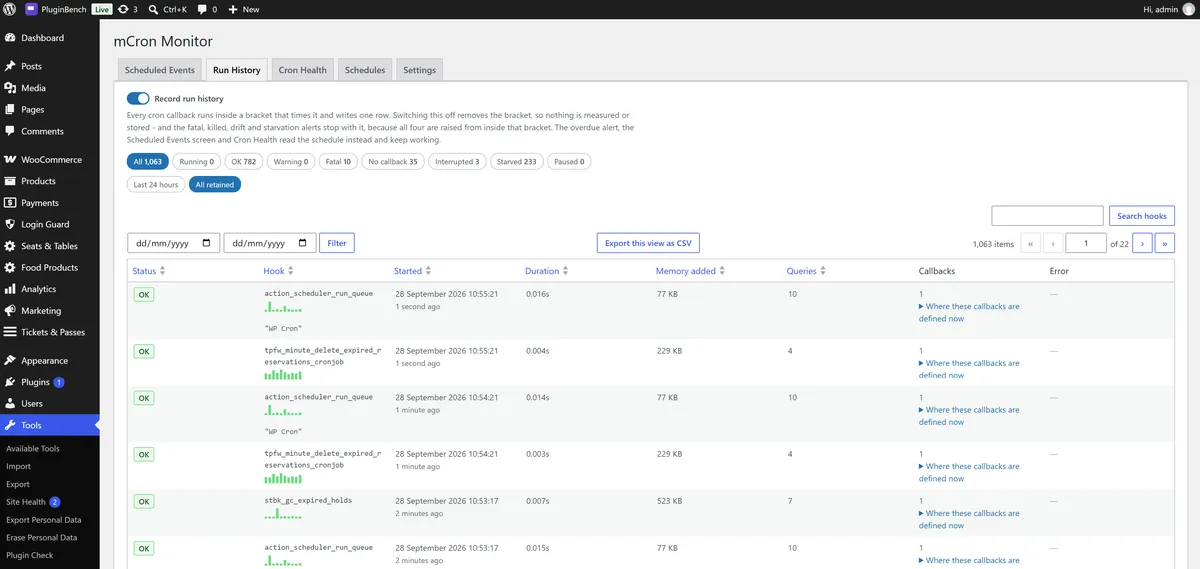
Task: Open the start date picker field
Action: [174, 243]
